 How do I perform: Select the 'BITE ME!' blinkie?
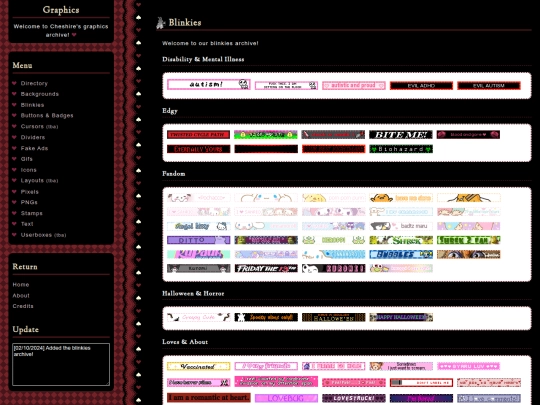[x=401, y=135]
